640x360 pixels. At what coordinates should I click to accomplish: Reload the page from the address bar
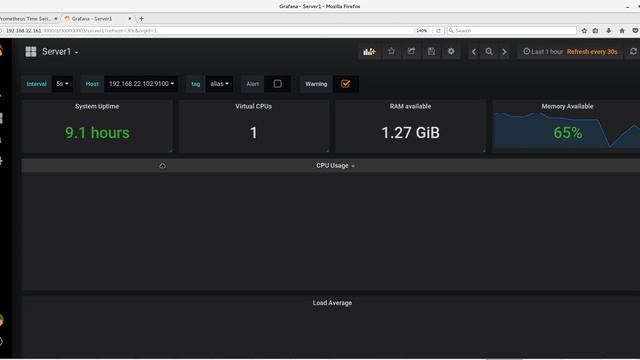(x=438, y=31)
